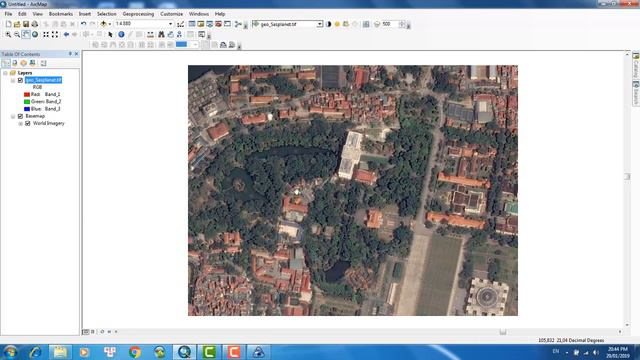Expand the World Imagery layer
640x360 pixels.
coord(20,123)
